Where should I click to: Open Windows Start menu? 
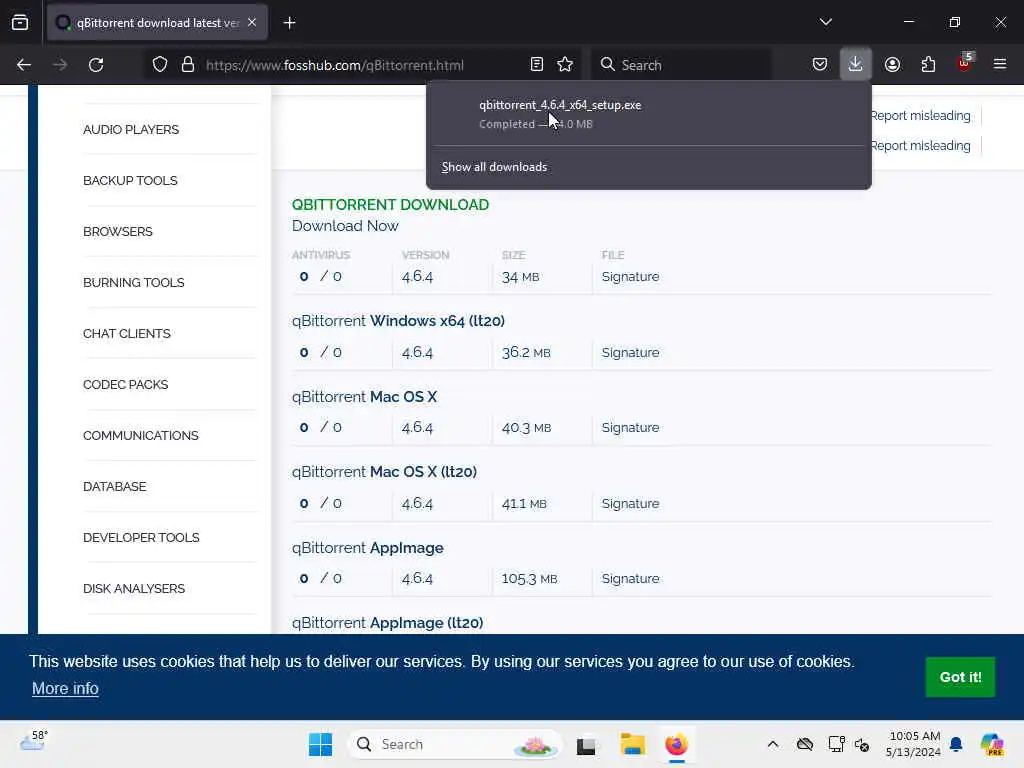click(x=320, y=744)
